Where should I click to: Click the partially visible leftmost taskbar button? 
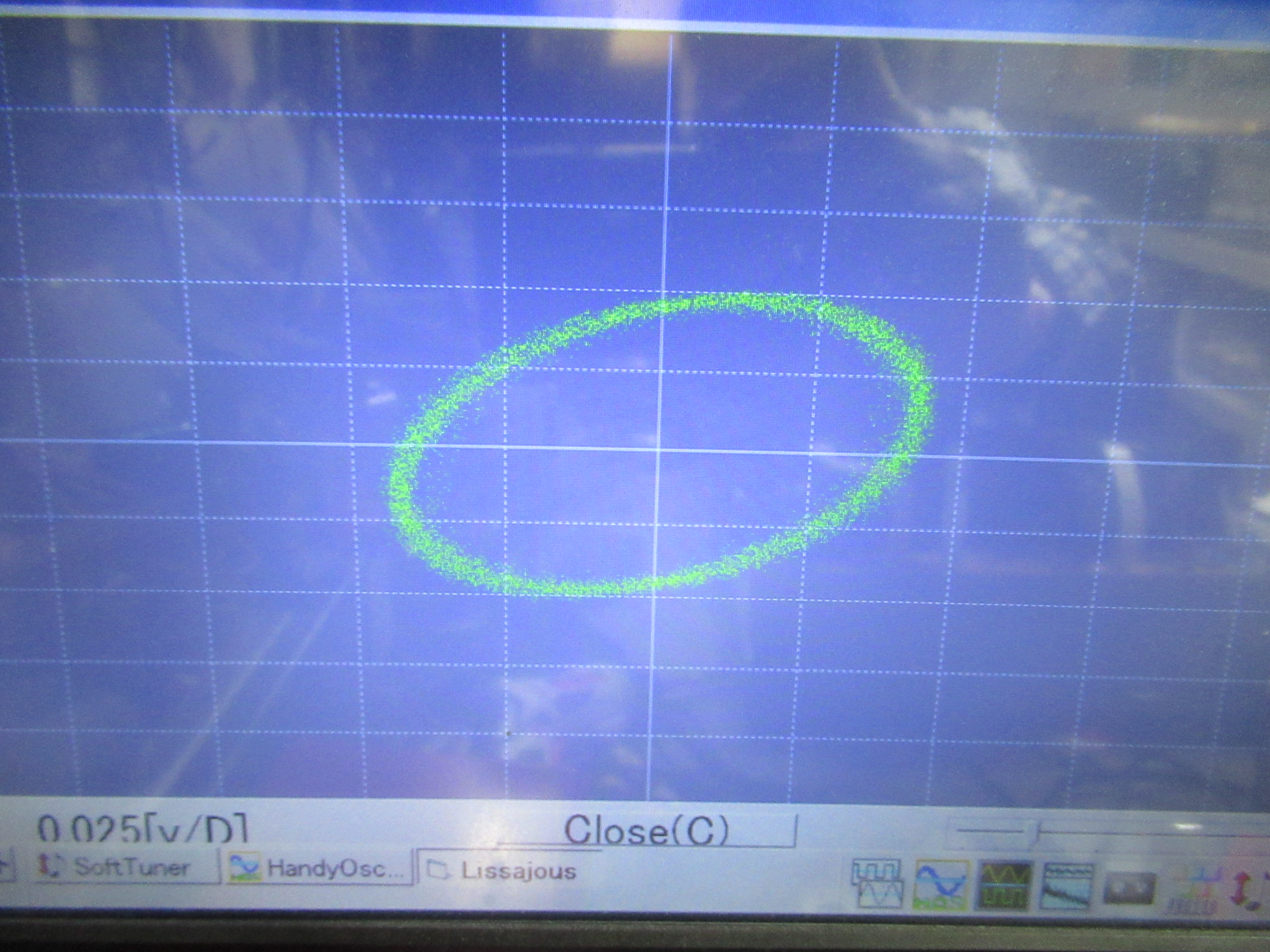[x=6, y=865]
